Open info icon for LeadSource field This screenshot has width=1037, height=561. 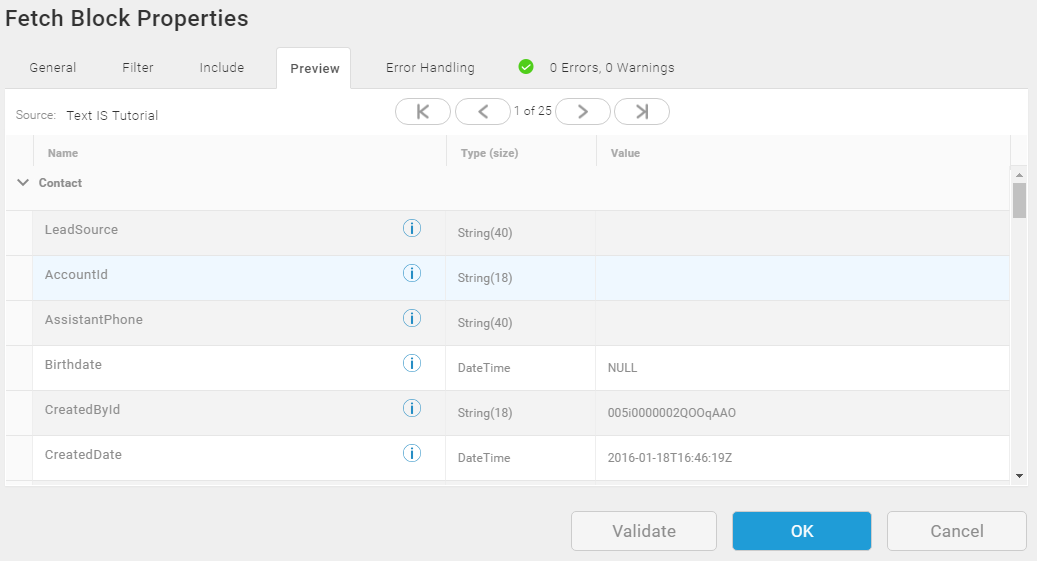point(411,228)
